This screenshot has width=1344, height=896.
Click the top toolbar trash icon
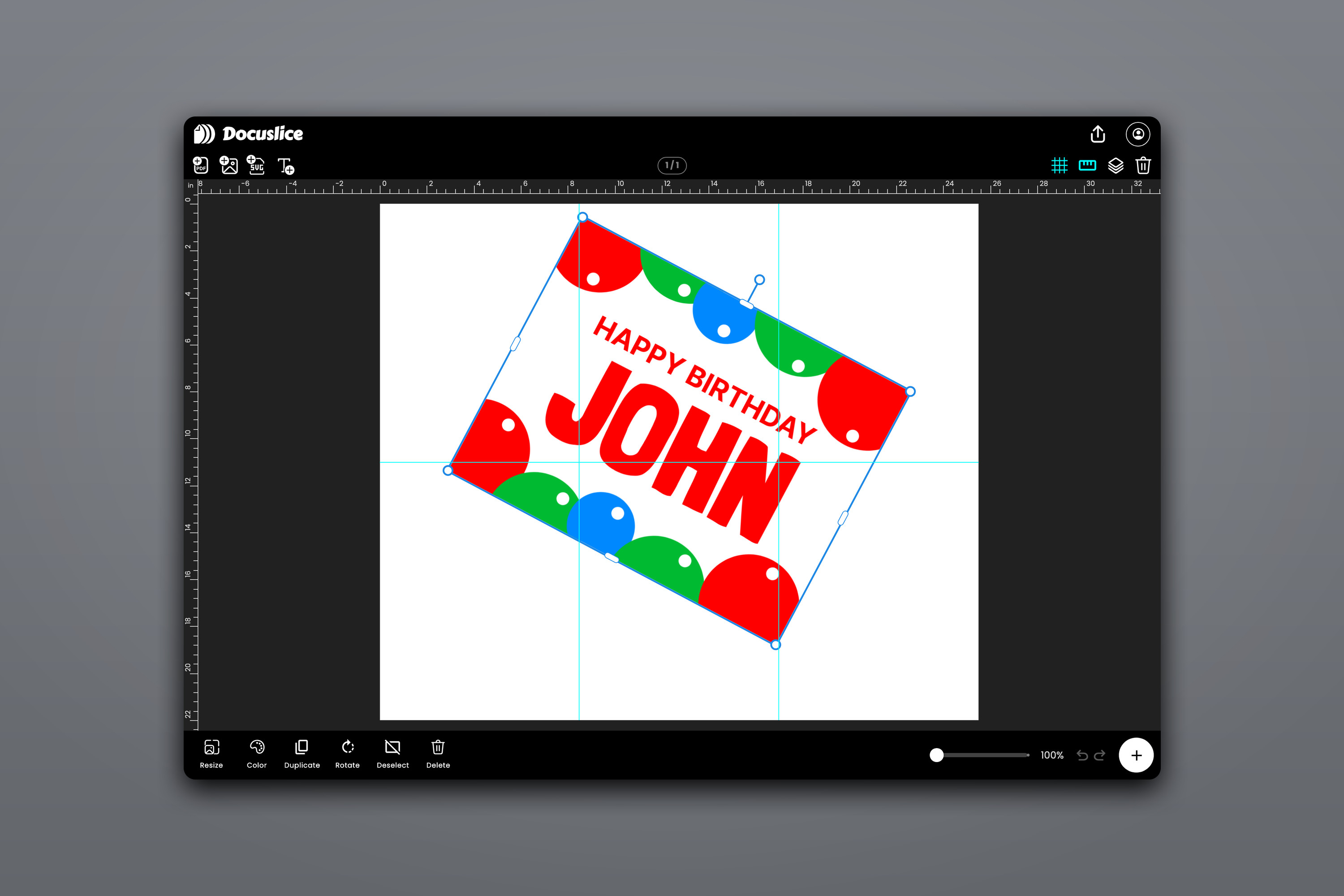1143,166
